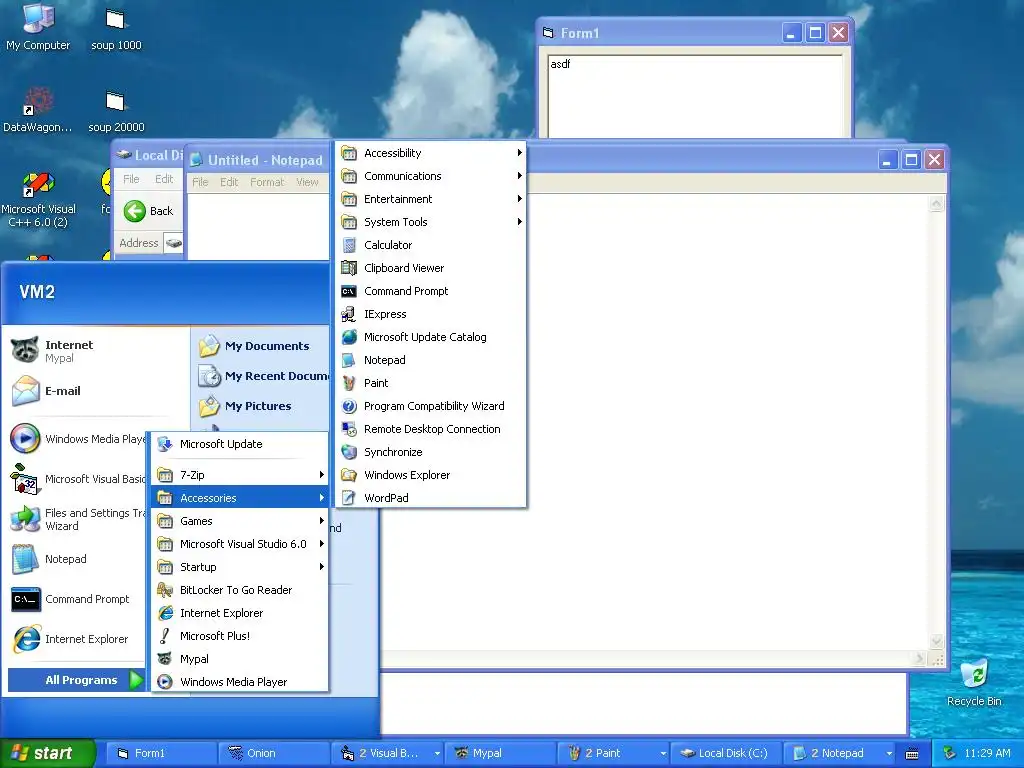Start IExpress wizard
Screen dimensions: 1024x768
431,314
